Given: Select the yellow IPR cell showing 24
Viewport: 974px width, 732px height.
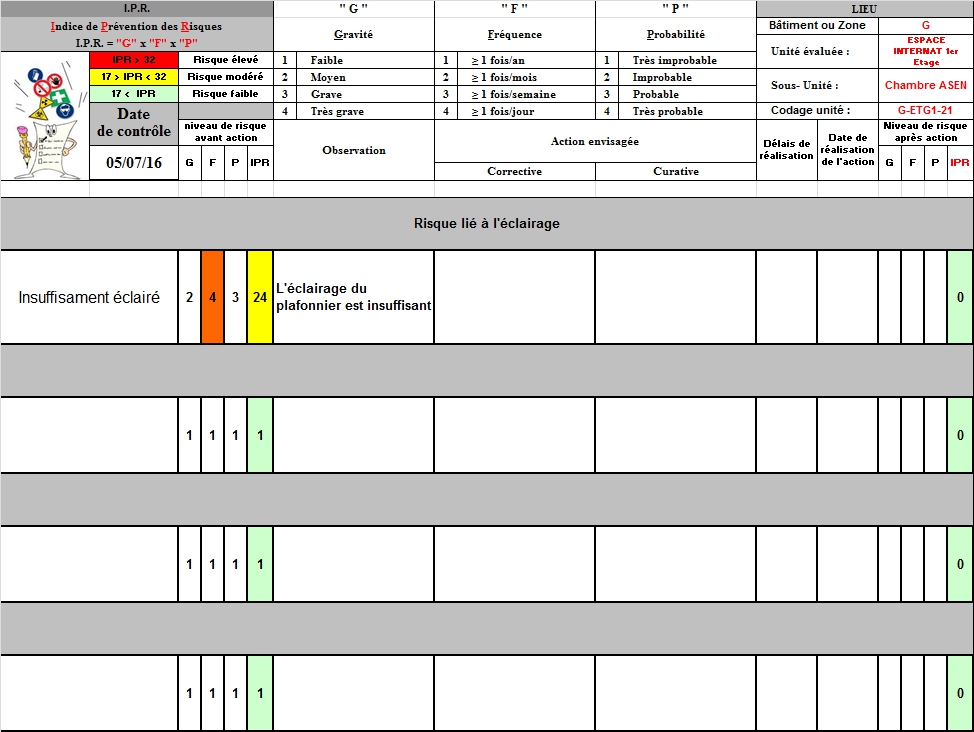Looking at the screenshot, I should [x=259, y=298].
